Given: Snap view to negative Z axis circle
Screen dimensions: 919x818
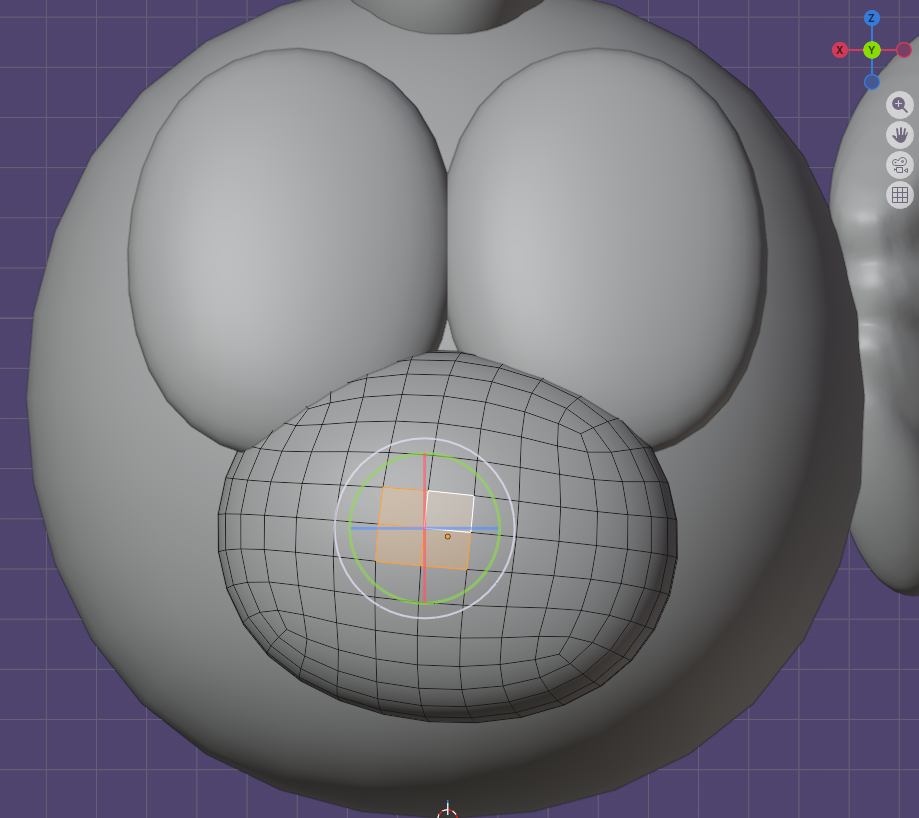Looking at the screenshot, I should (872, 82).
